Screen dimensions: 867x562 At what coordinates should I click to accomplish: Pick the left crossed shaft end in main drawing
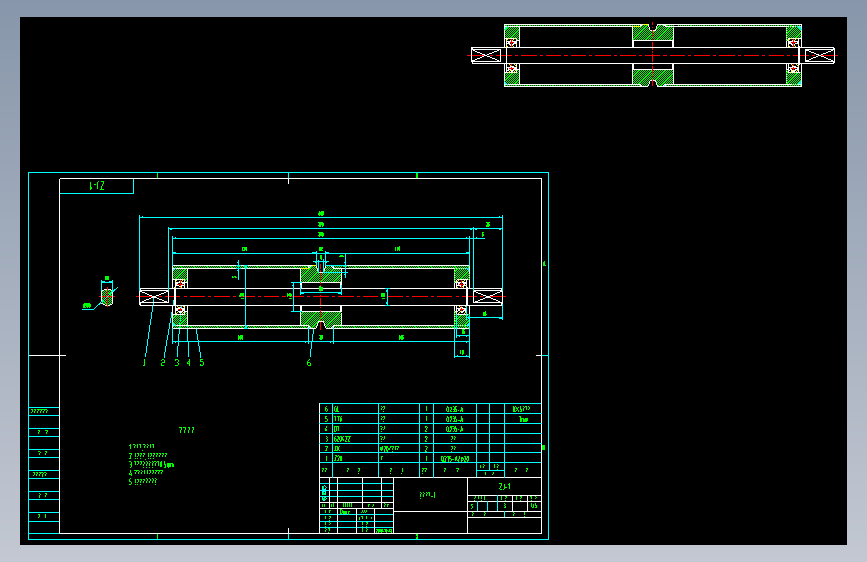(x=154, y=297)
